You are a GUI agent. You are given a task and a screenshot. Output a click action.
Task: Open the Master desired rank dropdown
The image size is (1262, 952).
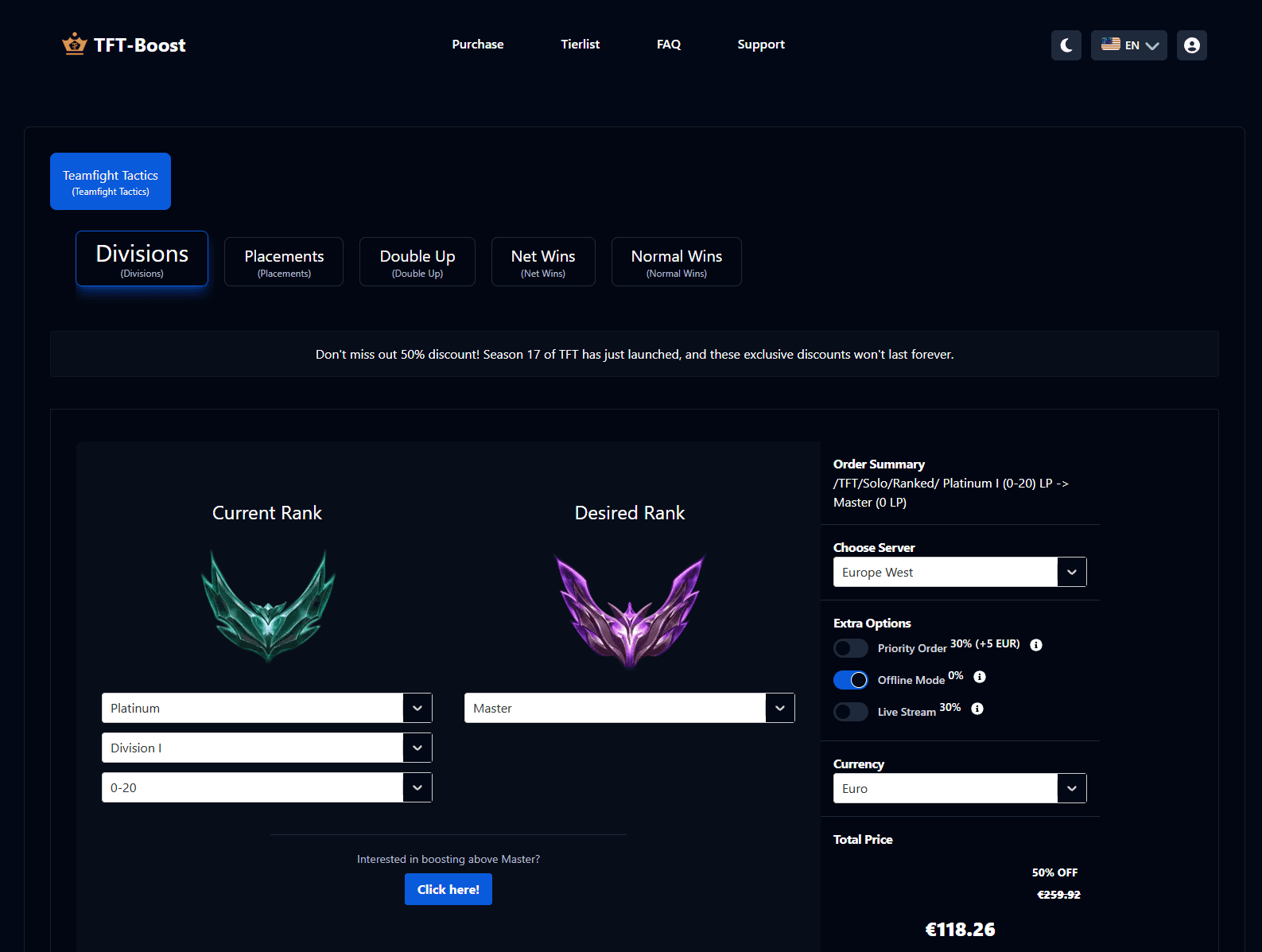point(630,708)
